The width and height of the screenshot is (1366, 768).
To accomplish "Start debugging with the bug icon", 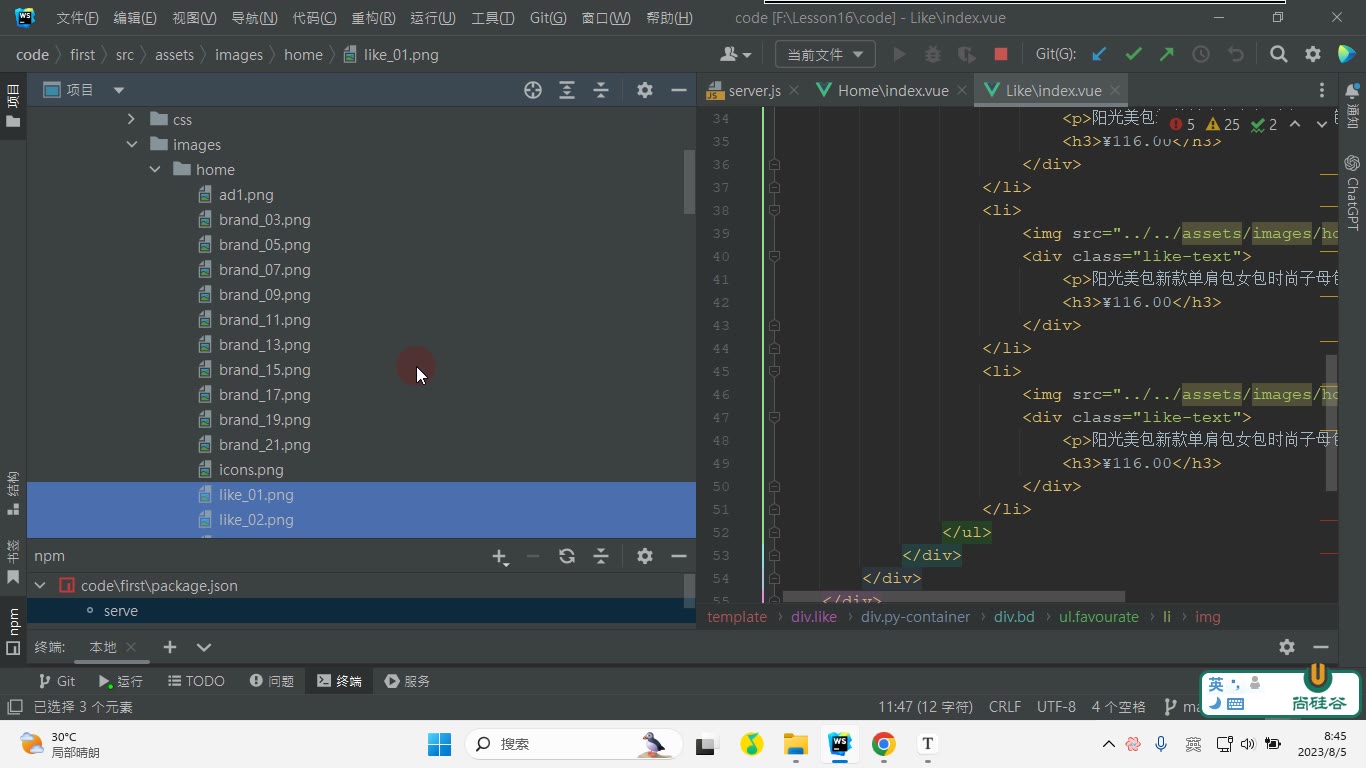I will point(933,55).
